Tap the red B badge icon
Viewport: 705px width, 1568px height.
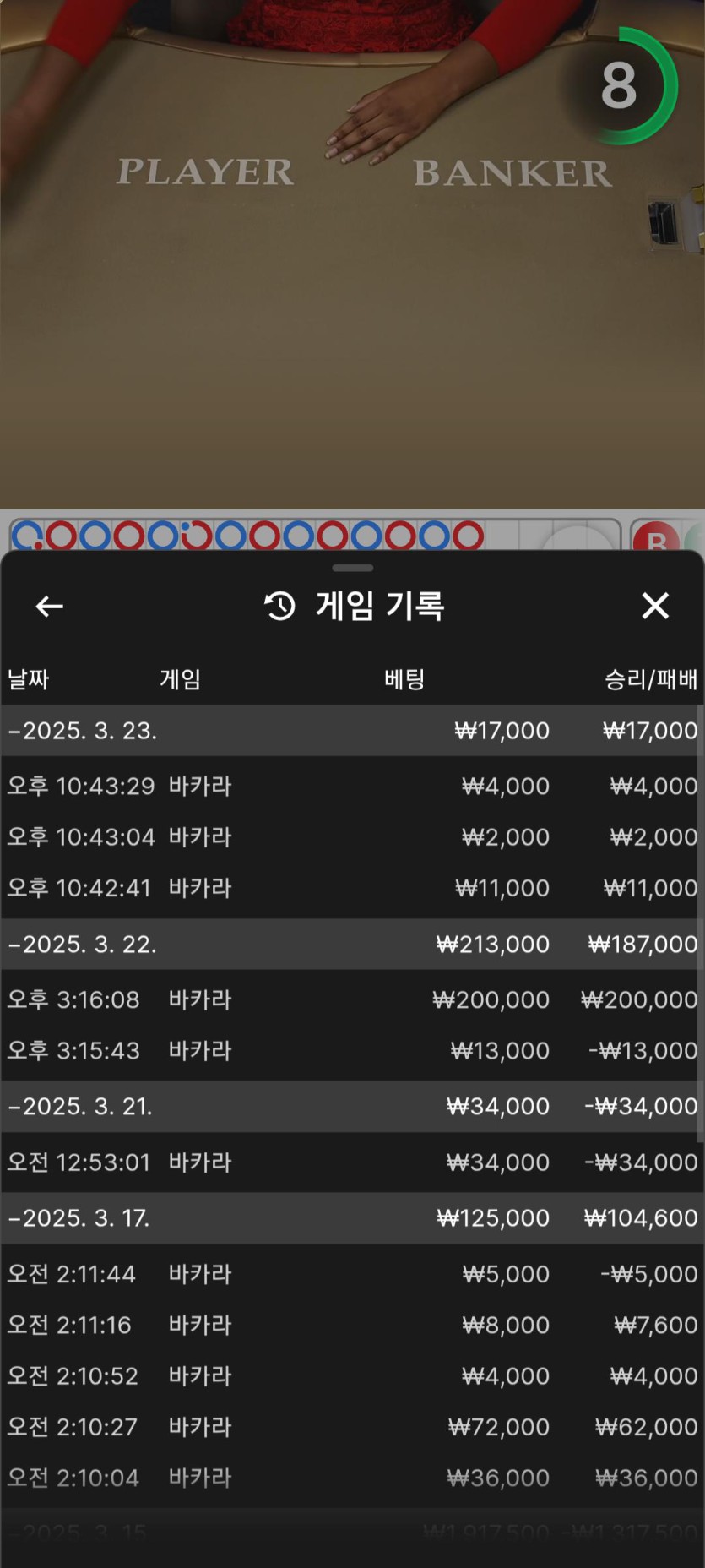coord(656,538)
